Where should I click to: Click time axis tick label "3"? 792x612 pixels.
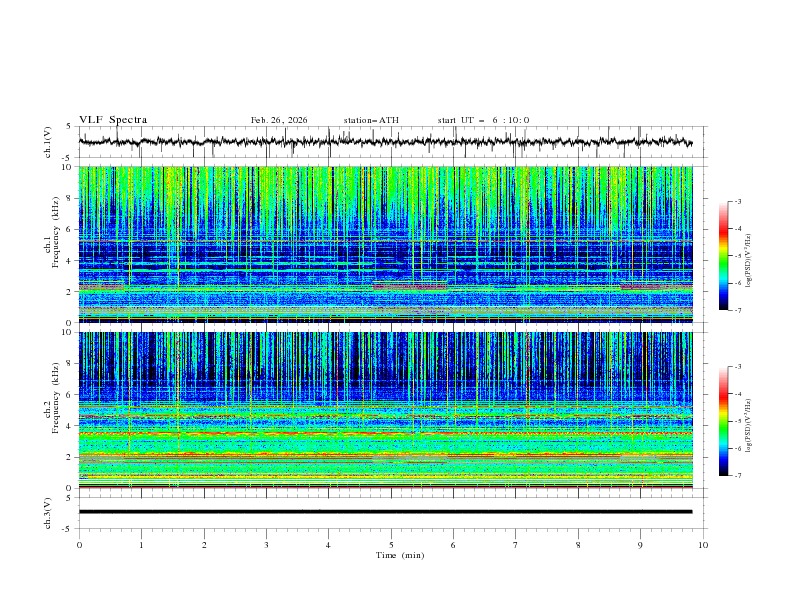click(266, 545)
